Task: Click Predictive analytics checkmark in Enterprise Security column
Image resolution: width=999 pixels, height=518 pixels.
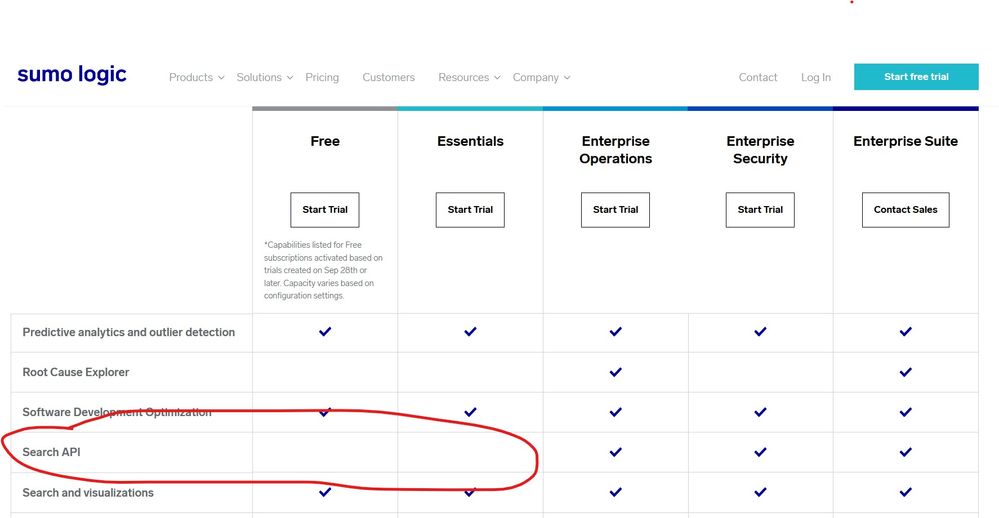Action: 760,331
